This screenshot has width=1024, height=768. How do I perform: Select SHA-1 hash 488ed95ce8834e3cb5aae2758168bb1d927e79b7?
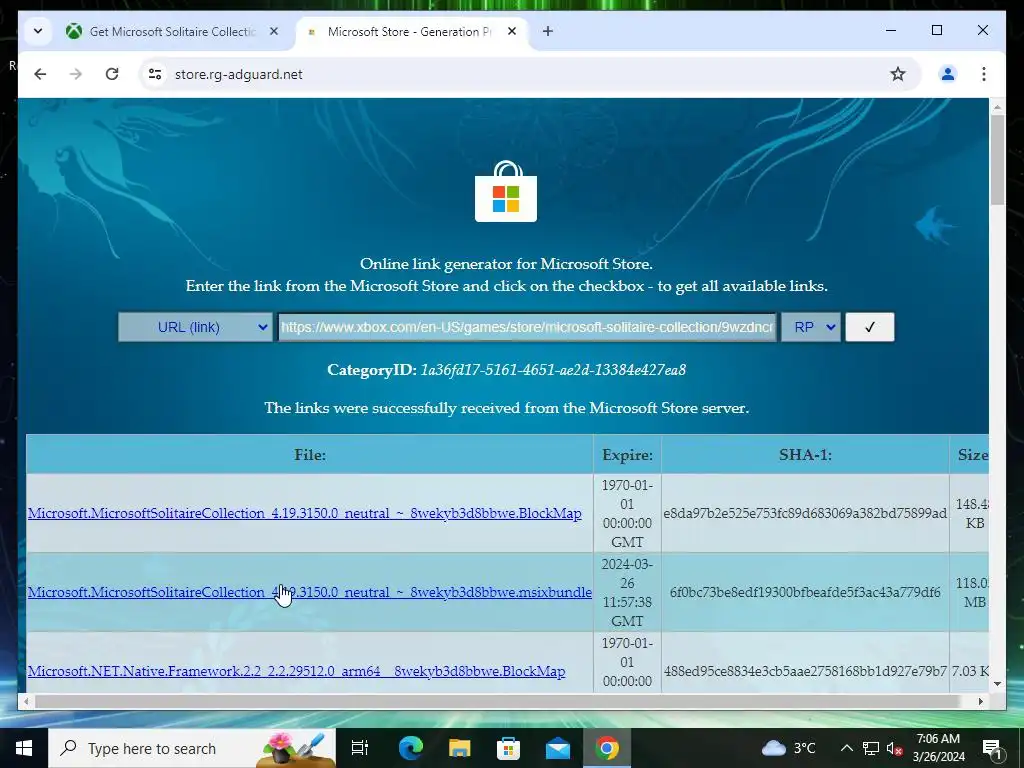805,671
